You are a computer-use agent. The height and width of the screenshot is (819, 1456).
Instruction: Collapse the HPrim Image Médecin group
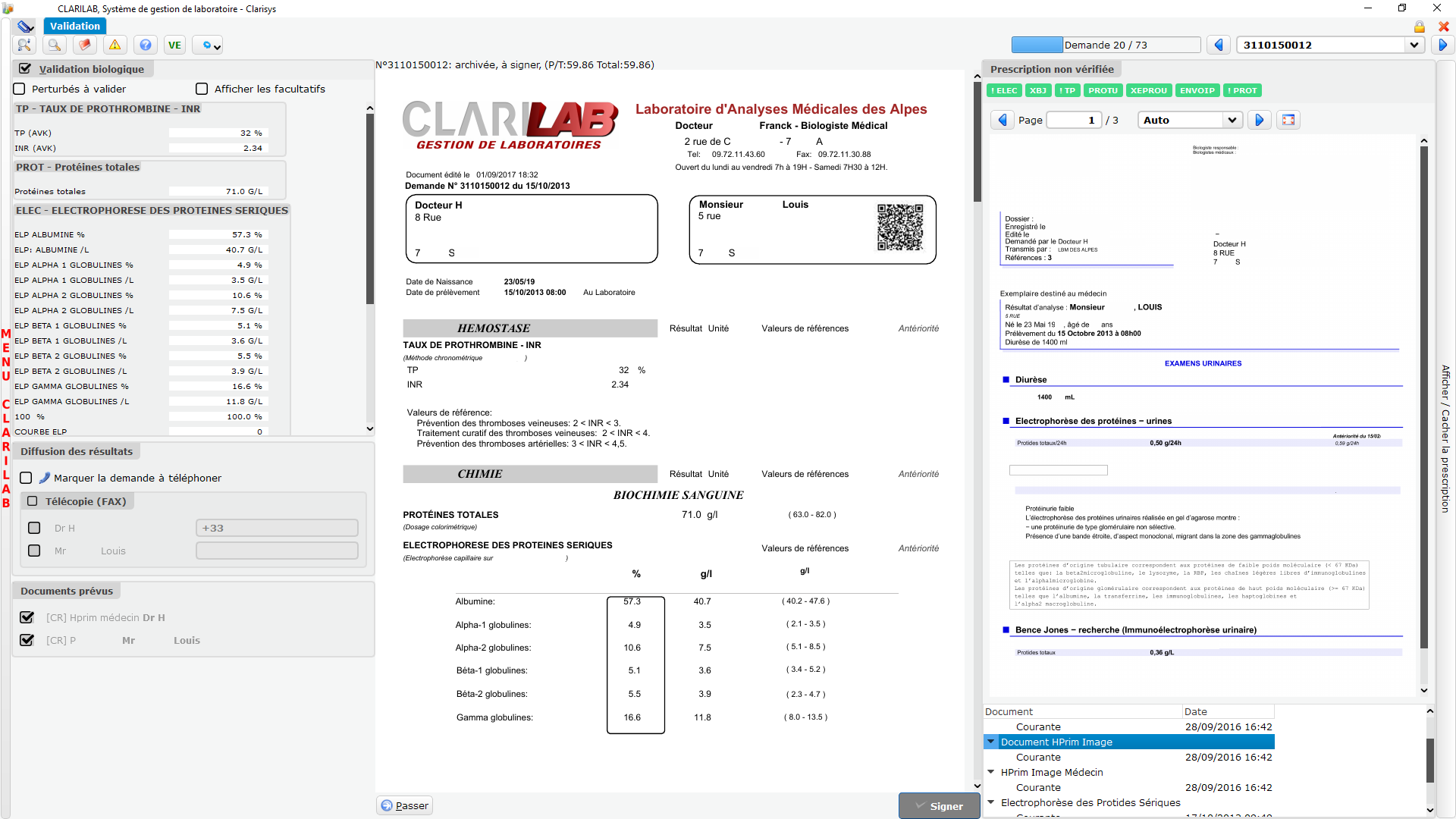[x=990, y=772]
